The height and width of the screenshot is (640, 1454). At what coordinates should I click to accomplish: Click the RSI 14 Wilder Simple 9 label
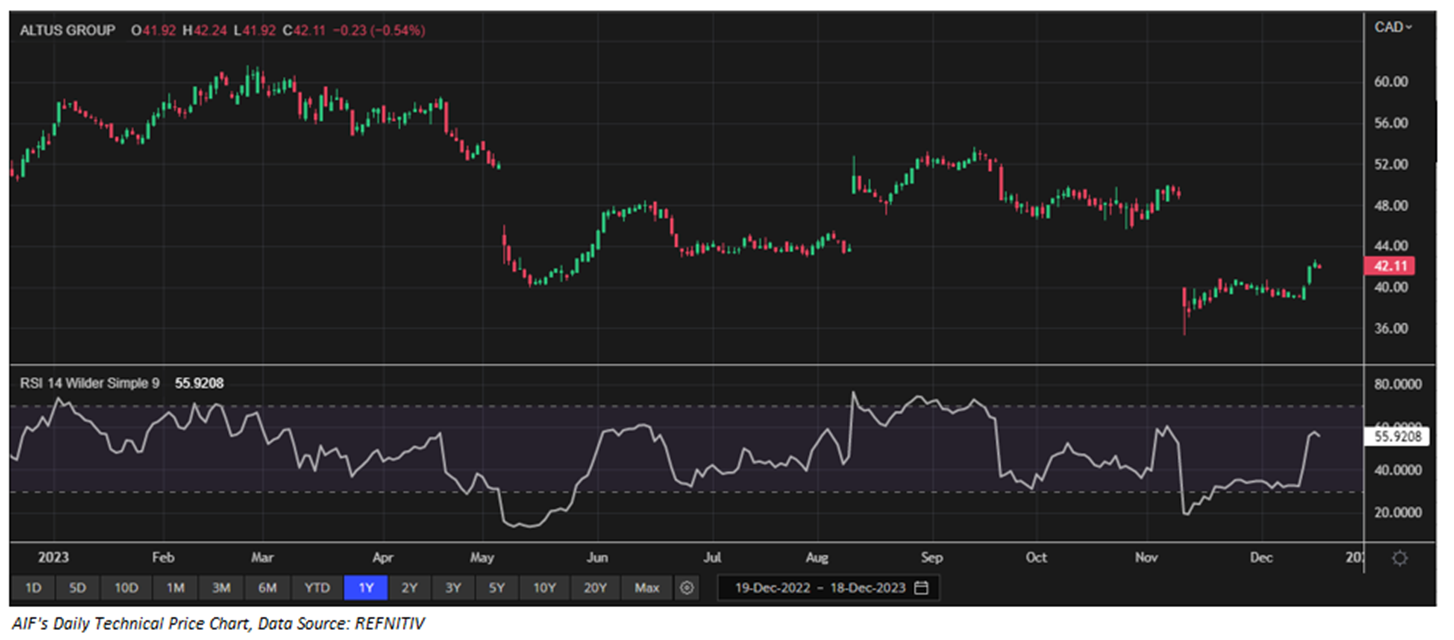point(90,382)
